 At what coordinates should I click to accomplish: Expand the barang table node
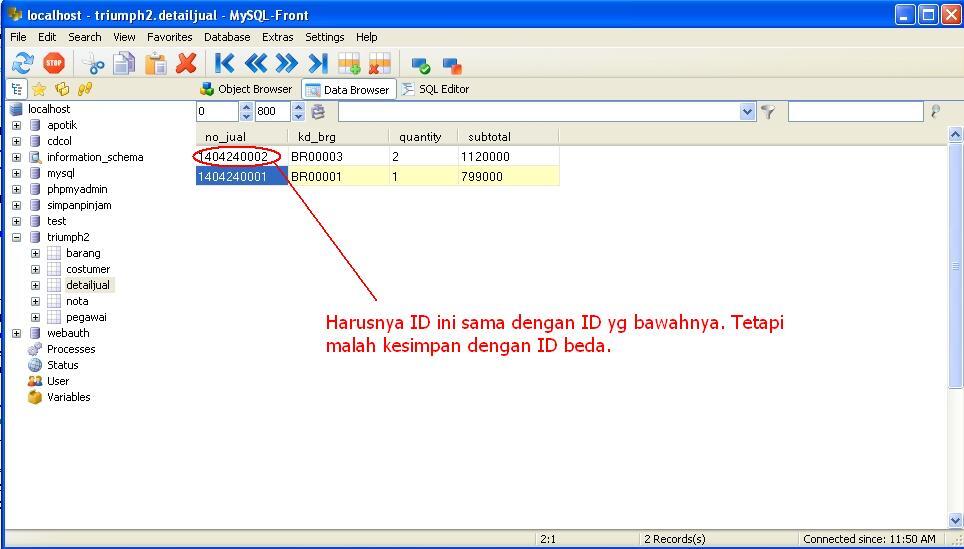(x=36, y=253)
